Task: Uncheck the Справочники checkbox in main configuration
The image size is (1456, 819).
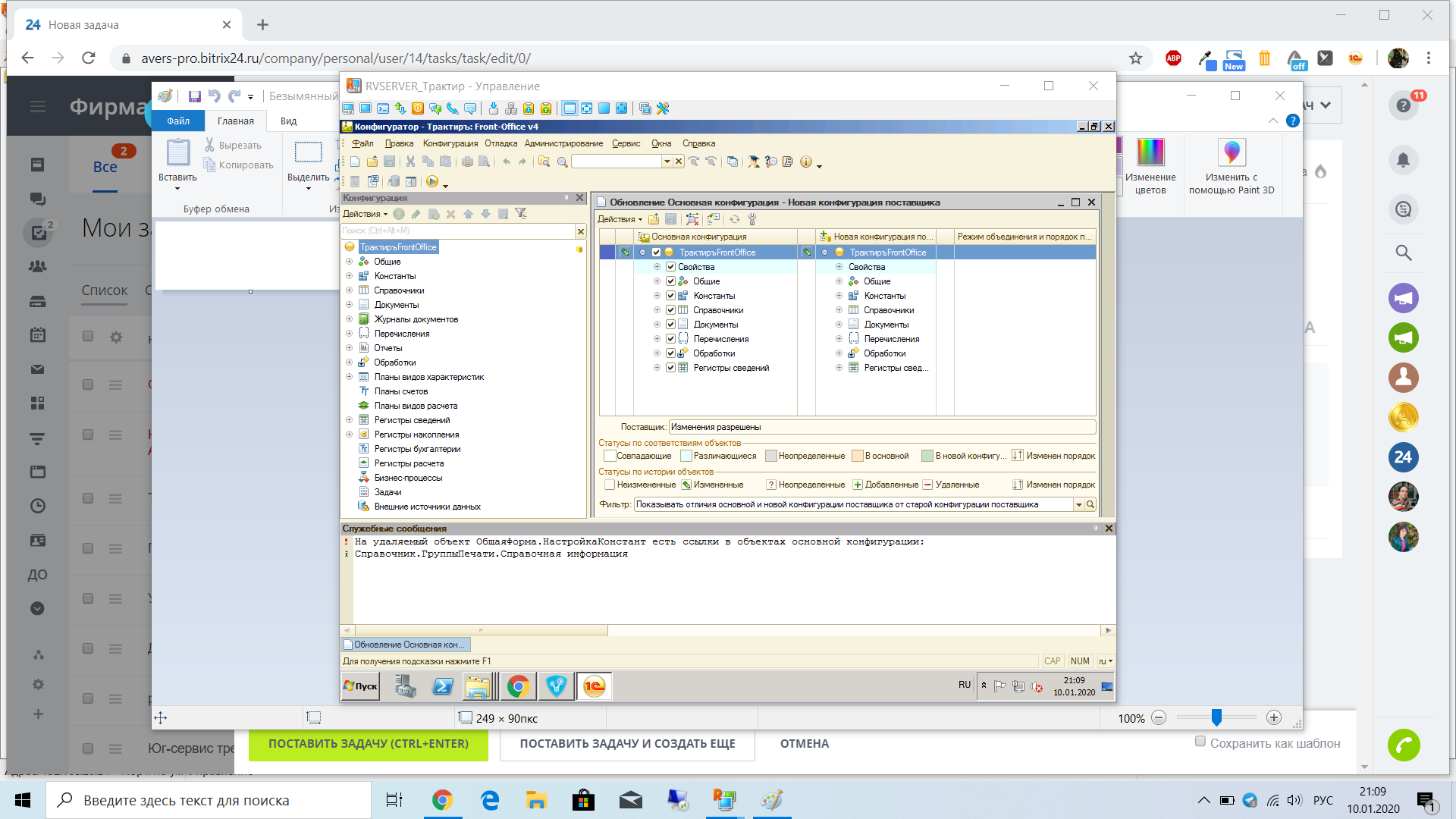Action: 670,310
